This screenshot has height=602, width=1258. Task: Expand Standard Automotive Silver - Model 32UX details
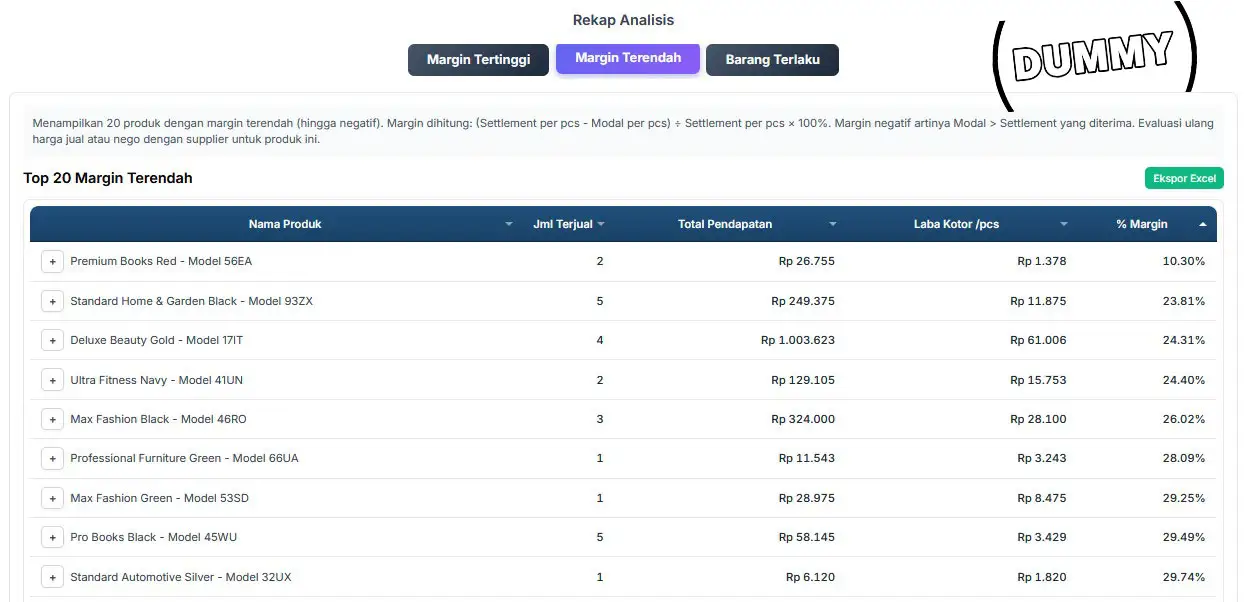coord(52,576)
